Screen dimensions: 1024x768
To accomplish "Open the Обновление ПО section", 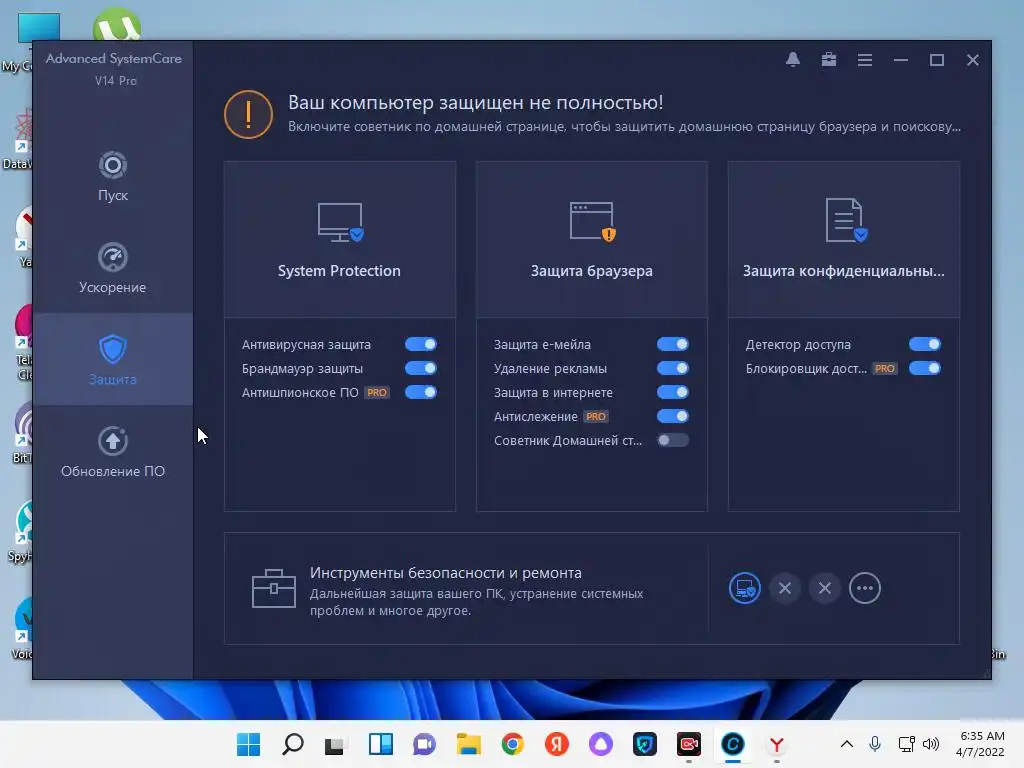I will coord(112,452).
